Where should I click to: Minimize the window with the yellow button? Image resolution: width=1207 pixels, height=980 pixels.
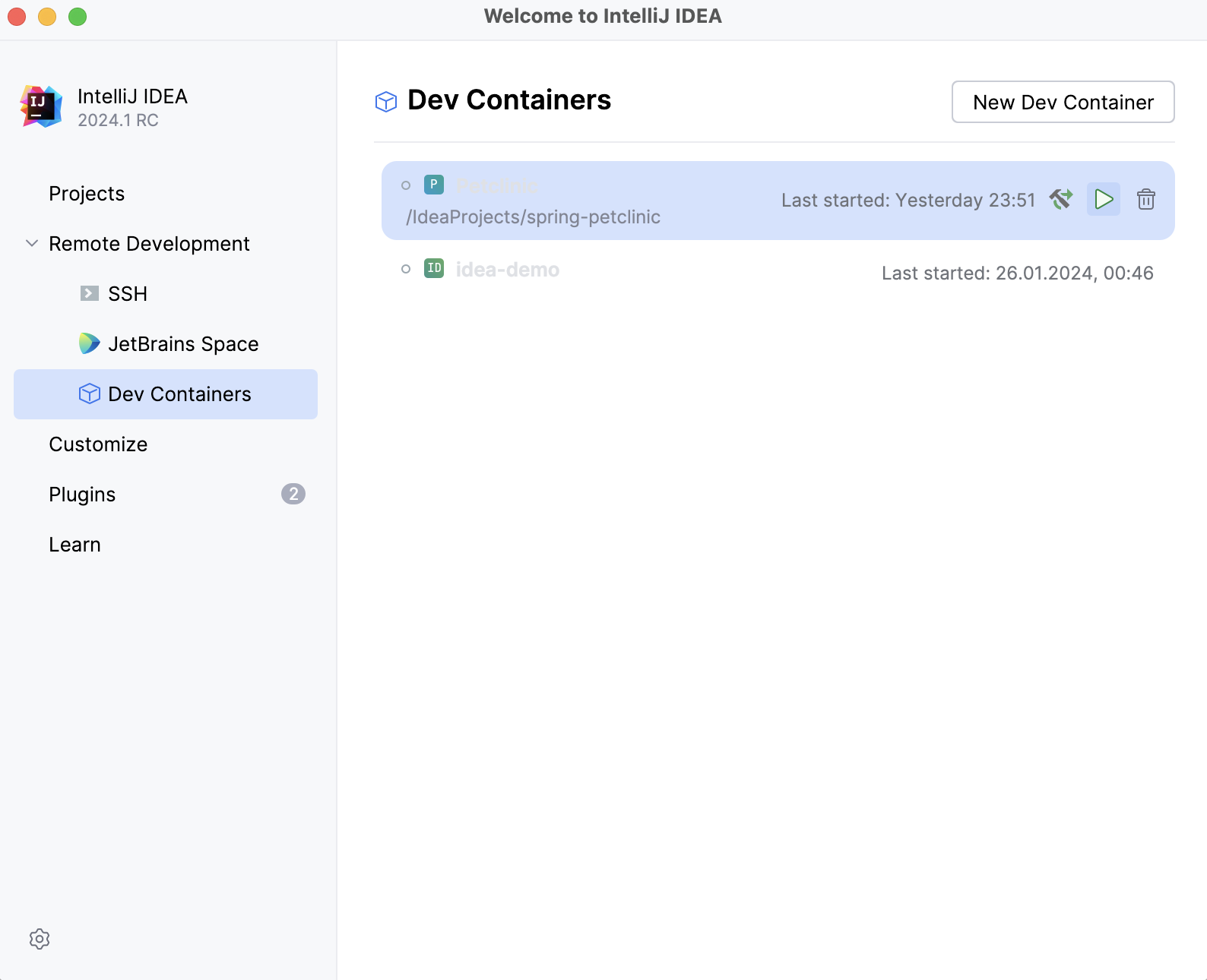47,17
